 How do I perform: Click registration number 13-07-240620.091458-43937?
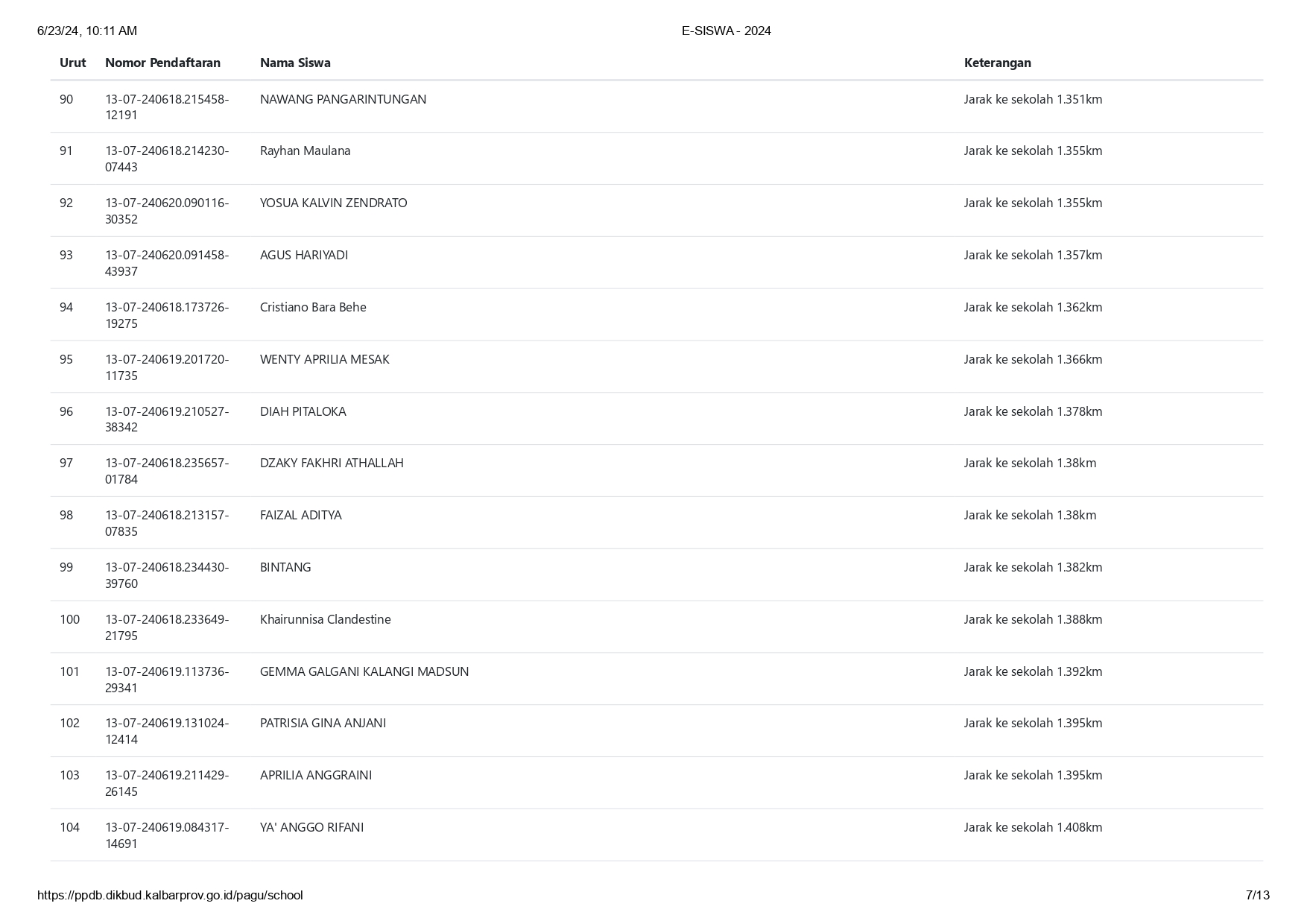(167, 263)
